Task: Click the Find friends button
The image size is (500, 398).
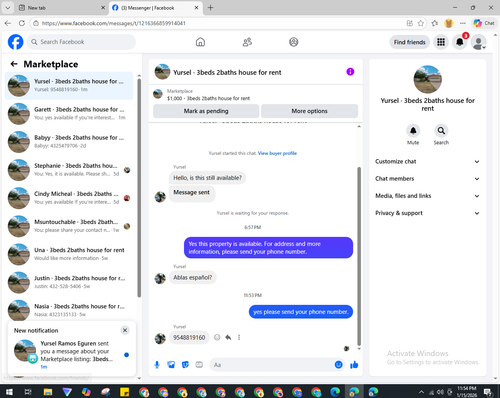Action: pos(409,42)
